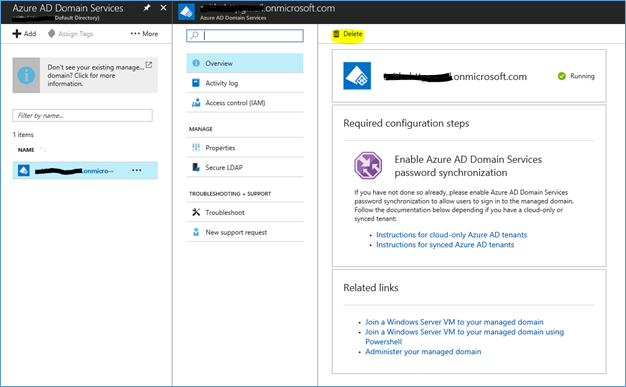This screenshot has width=626, height=387.
Task: Click the Filter by name field
Action: click(x=83, y=115)
